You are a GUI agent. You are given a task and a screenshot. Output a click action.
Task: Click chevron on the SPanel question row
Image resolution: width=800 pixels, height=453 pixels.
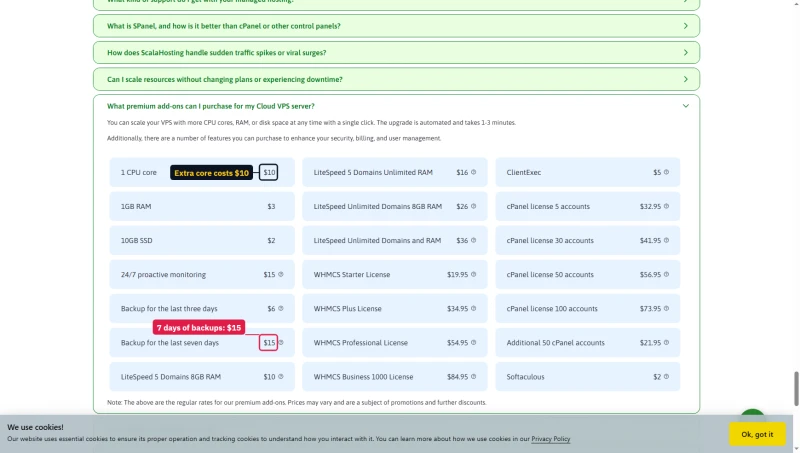686,26
